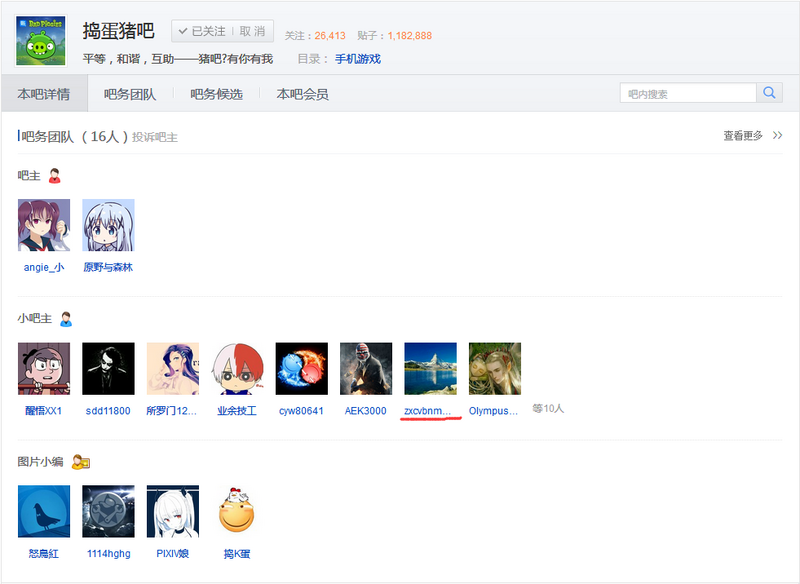
Task: Open sdd11800's dark joker avatar
Action: coord(108,368)
